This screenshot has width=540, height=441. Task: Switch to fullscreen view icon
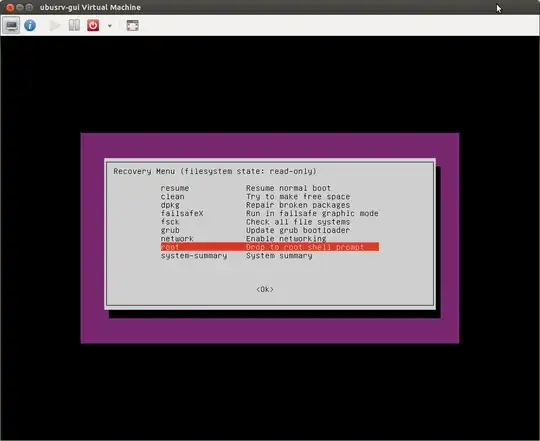coord(133,25)
